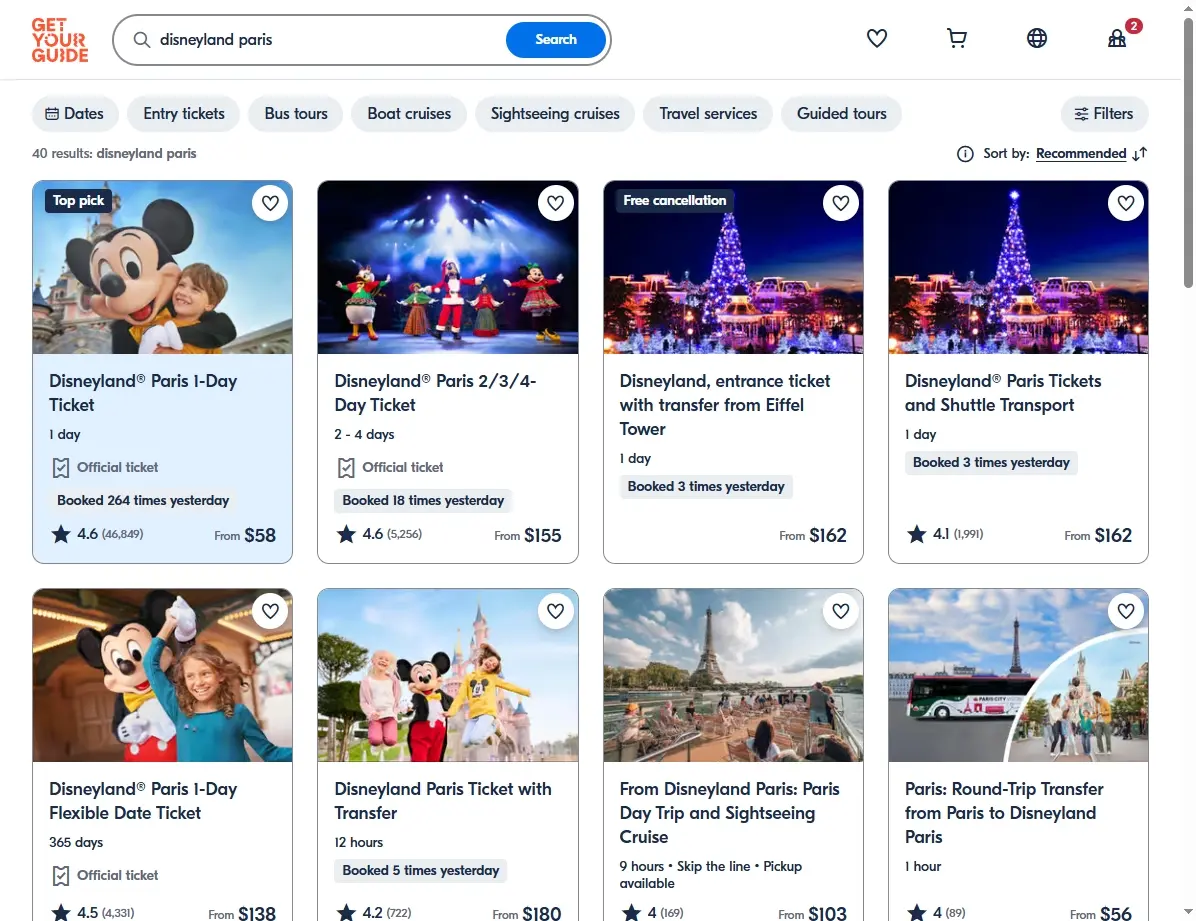
Task: Favorite the Round-Trip Transfer card
Action: (x=1126, y=611)
